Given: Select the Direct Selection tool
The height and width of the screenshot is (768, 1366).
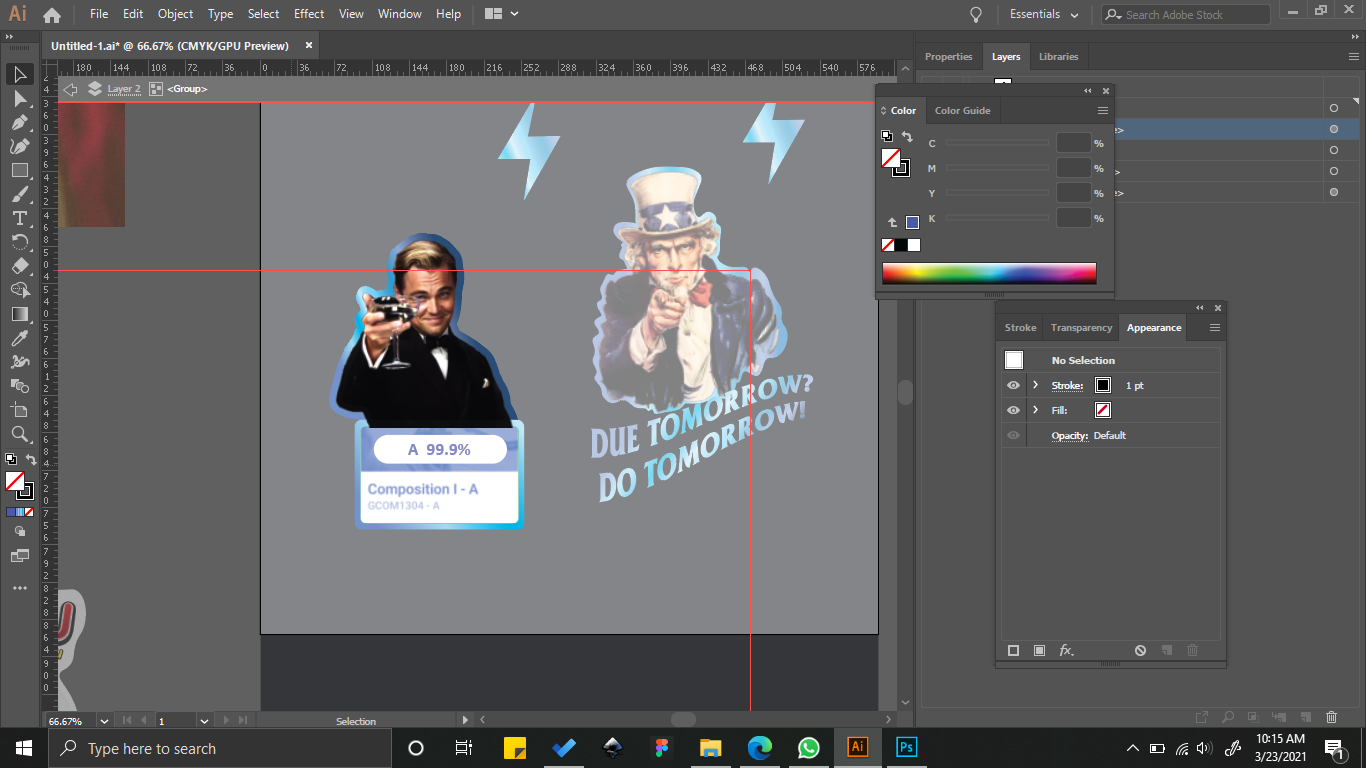Looking at the screenshot, I should (20, 98).
